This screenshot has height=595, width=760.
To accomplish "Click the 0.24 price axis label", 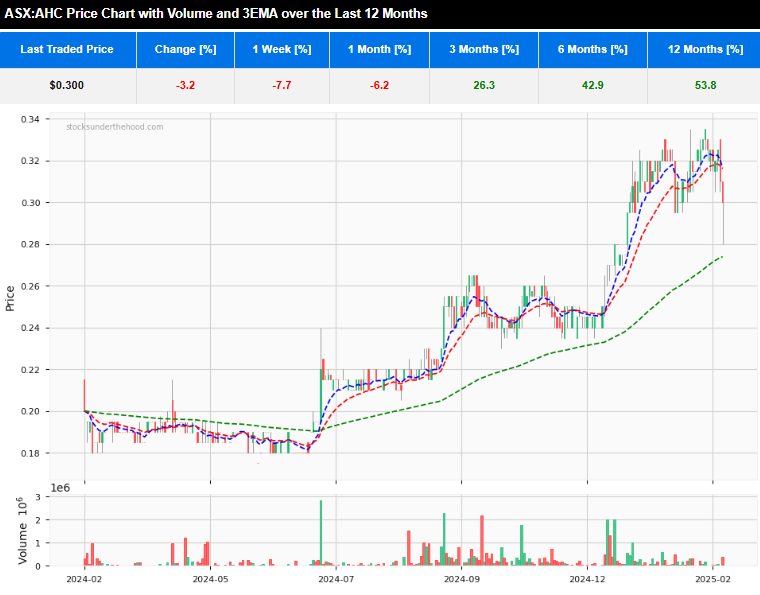I will click(30, 328).
